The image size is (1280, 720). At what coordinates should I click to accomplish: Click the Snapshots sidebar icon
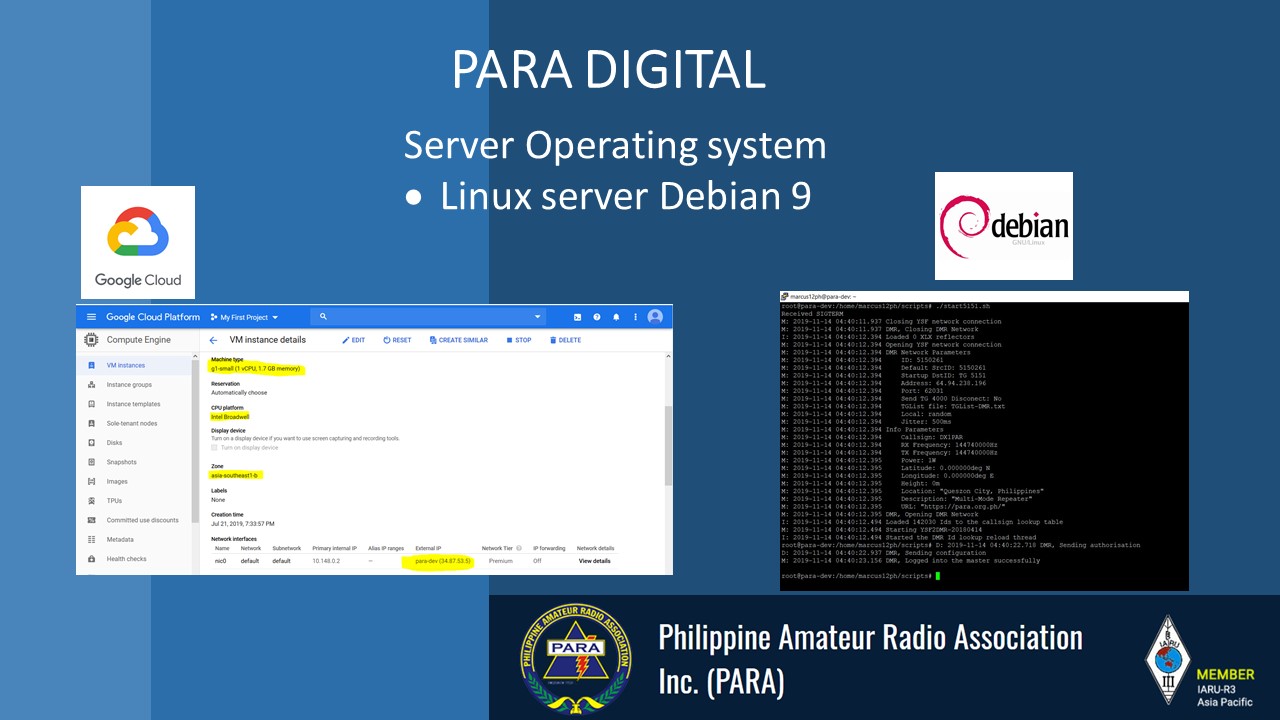92,462
